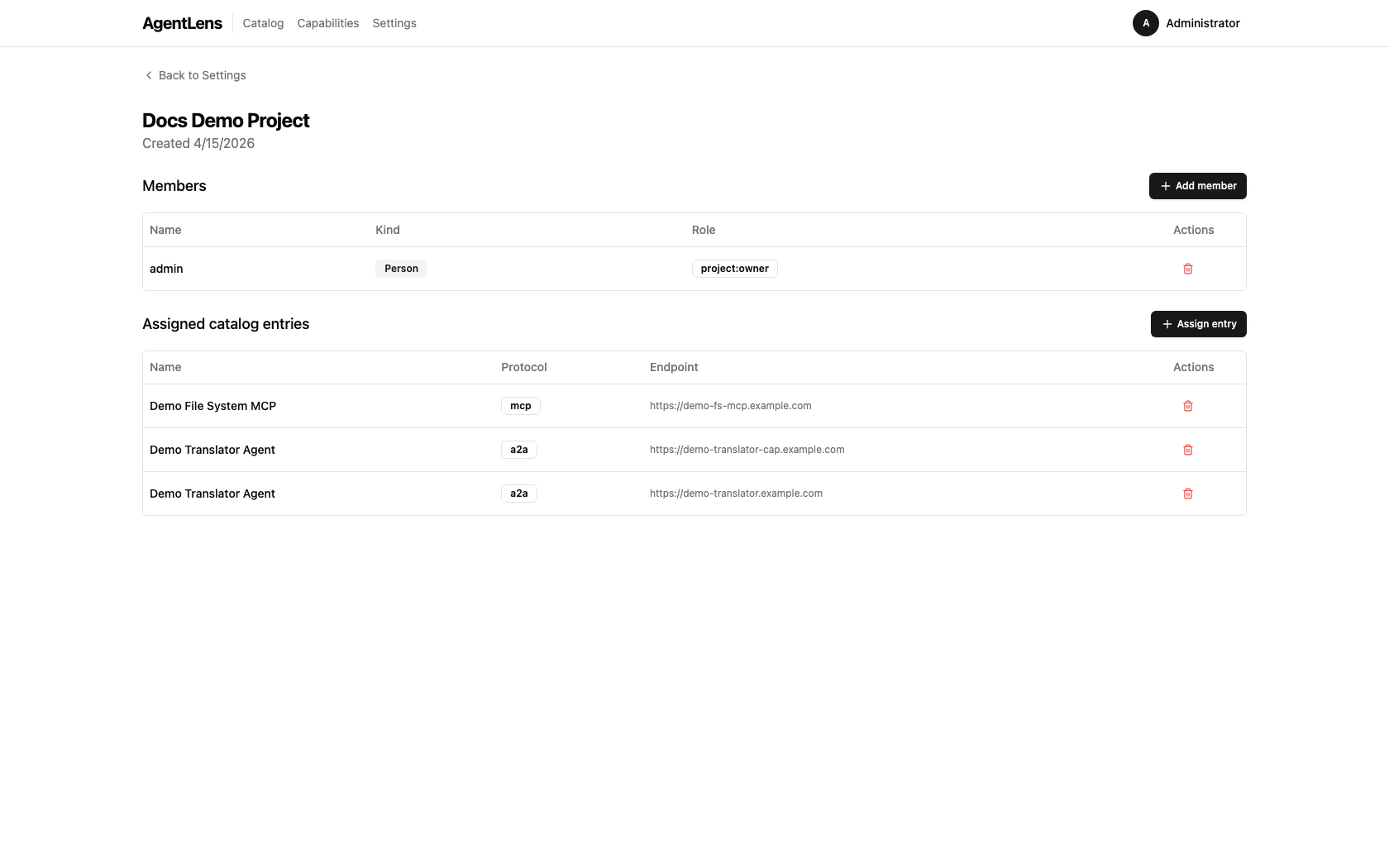Navigate using Back to Settings link
Viewport: 1389px width, 868px height.
(x=202, y=74)
